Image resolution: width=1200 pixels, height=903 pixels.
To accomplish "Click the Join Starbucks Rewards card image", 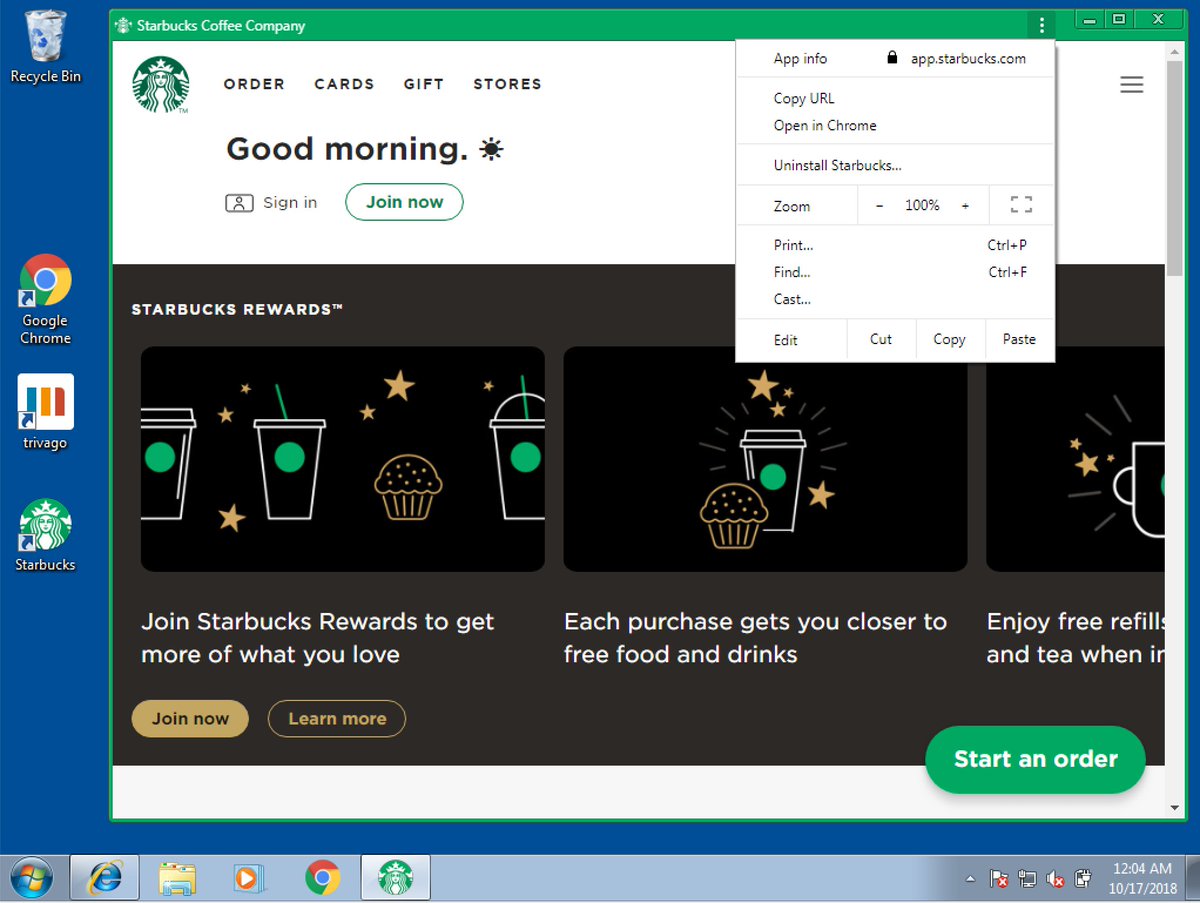I will (343, 459).
